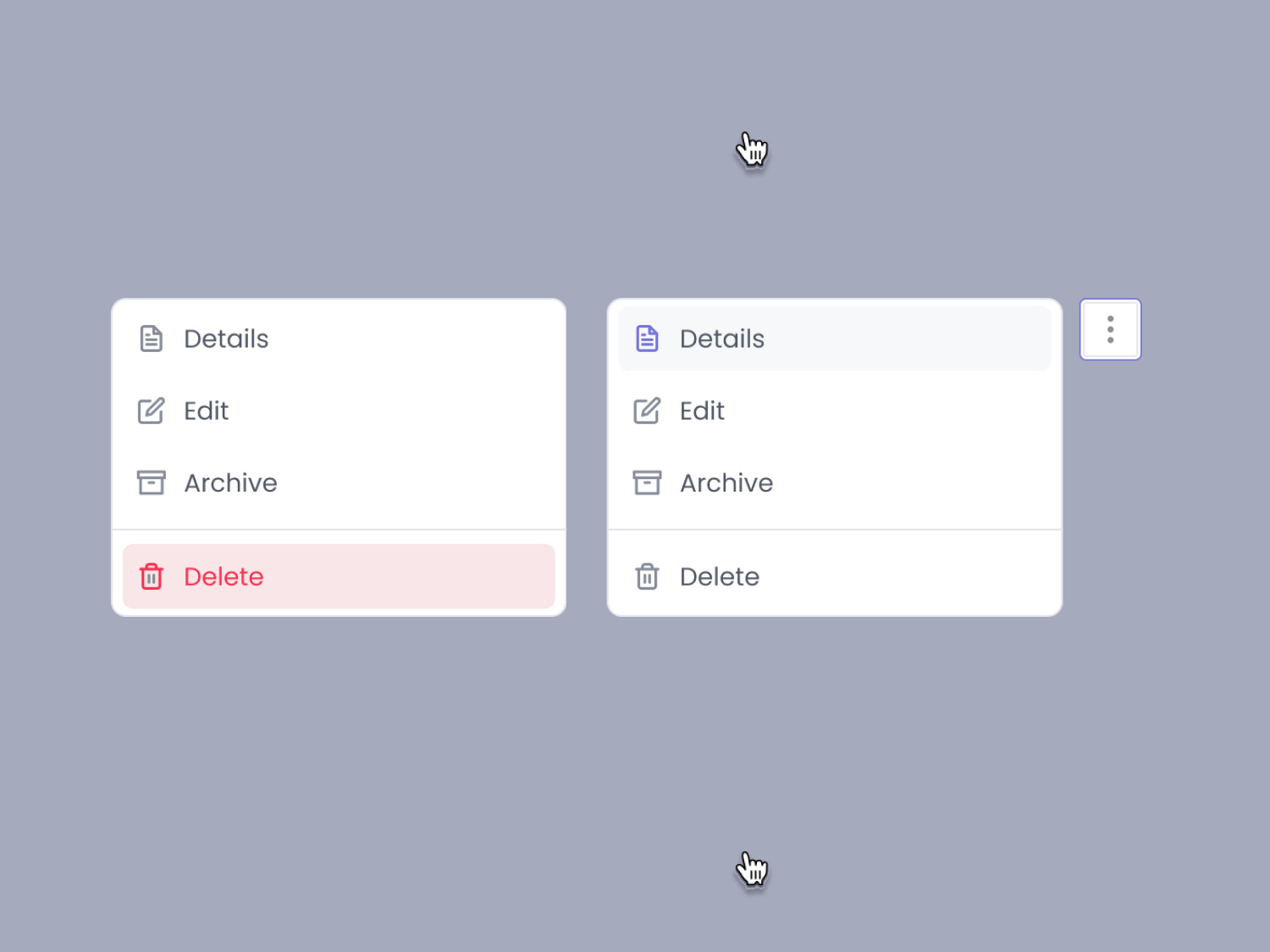Select the Edit pencil icon in the right menu
The height and width of the screenshot is (952, 1270).
point(648,410)
